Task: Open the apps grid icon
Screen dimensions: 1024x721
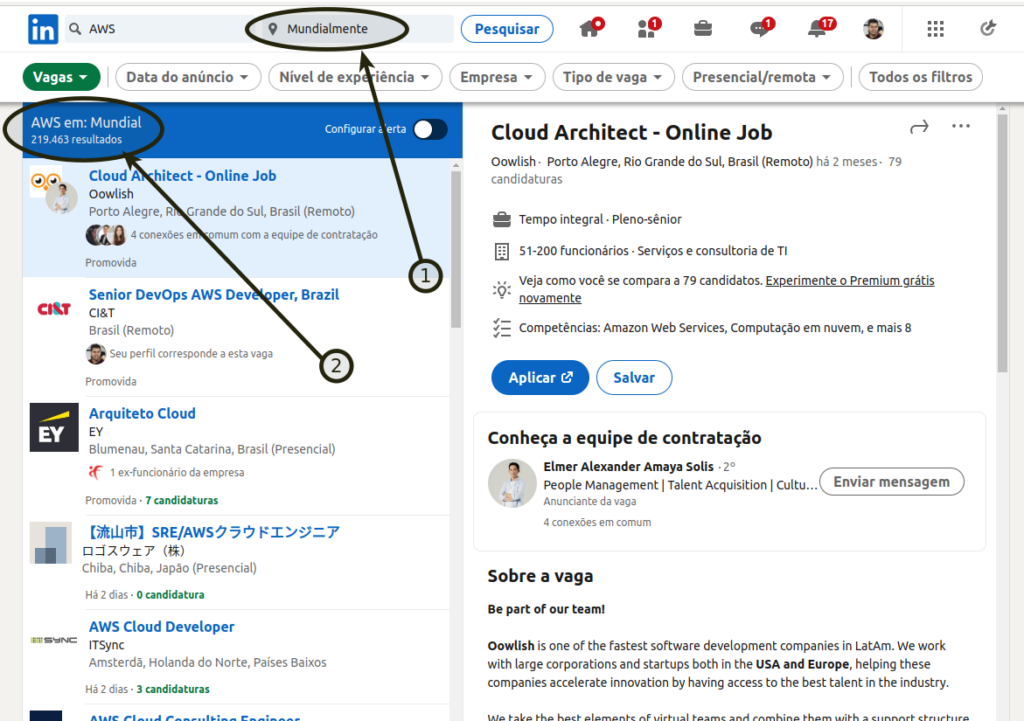Action: point(935,29)
